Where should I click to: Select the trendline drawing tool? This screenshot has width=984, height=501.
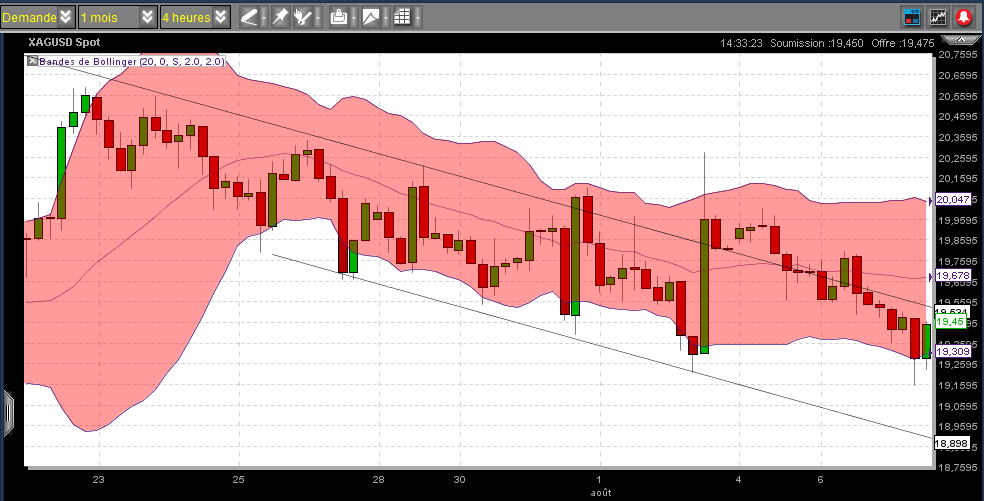coord(247,17)
